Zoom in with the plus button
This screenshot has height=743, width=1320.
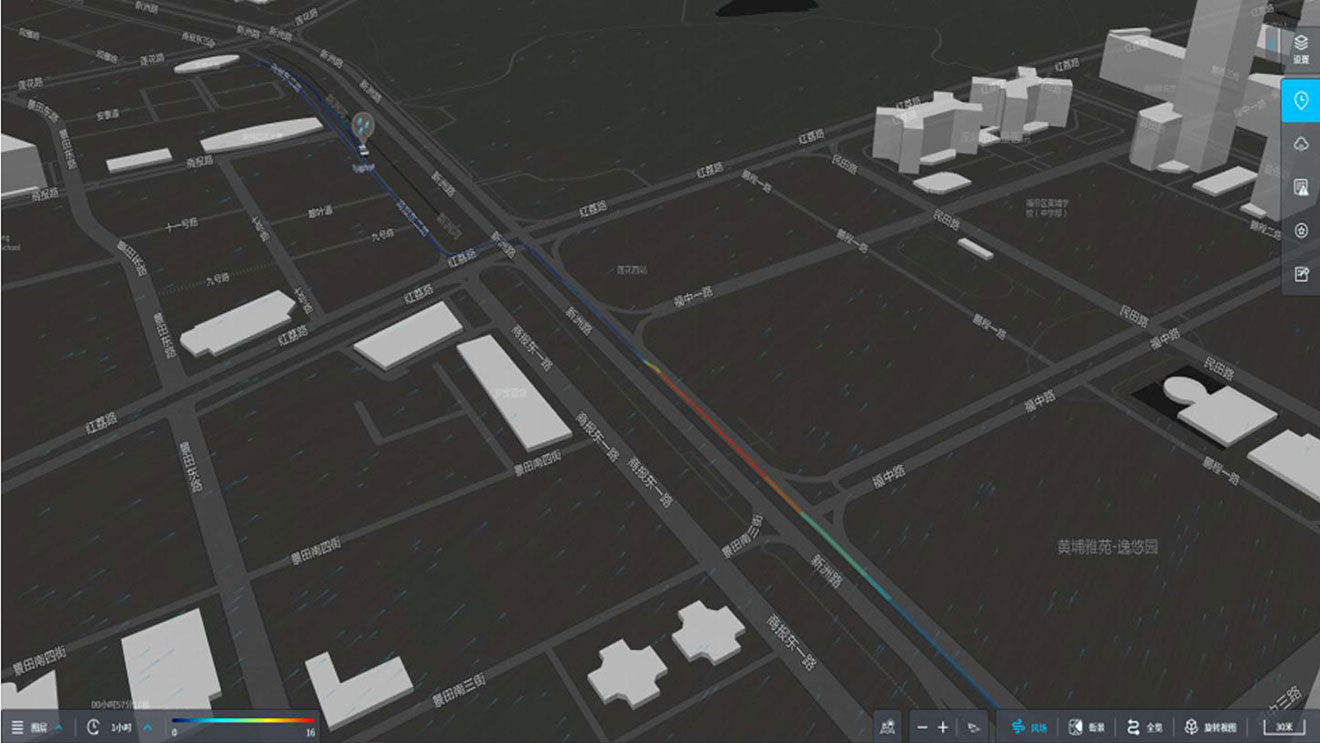[x=943, y=727]
